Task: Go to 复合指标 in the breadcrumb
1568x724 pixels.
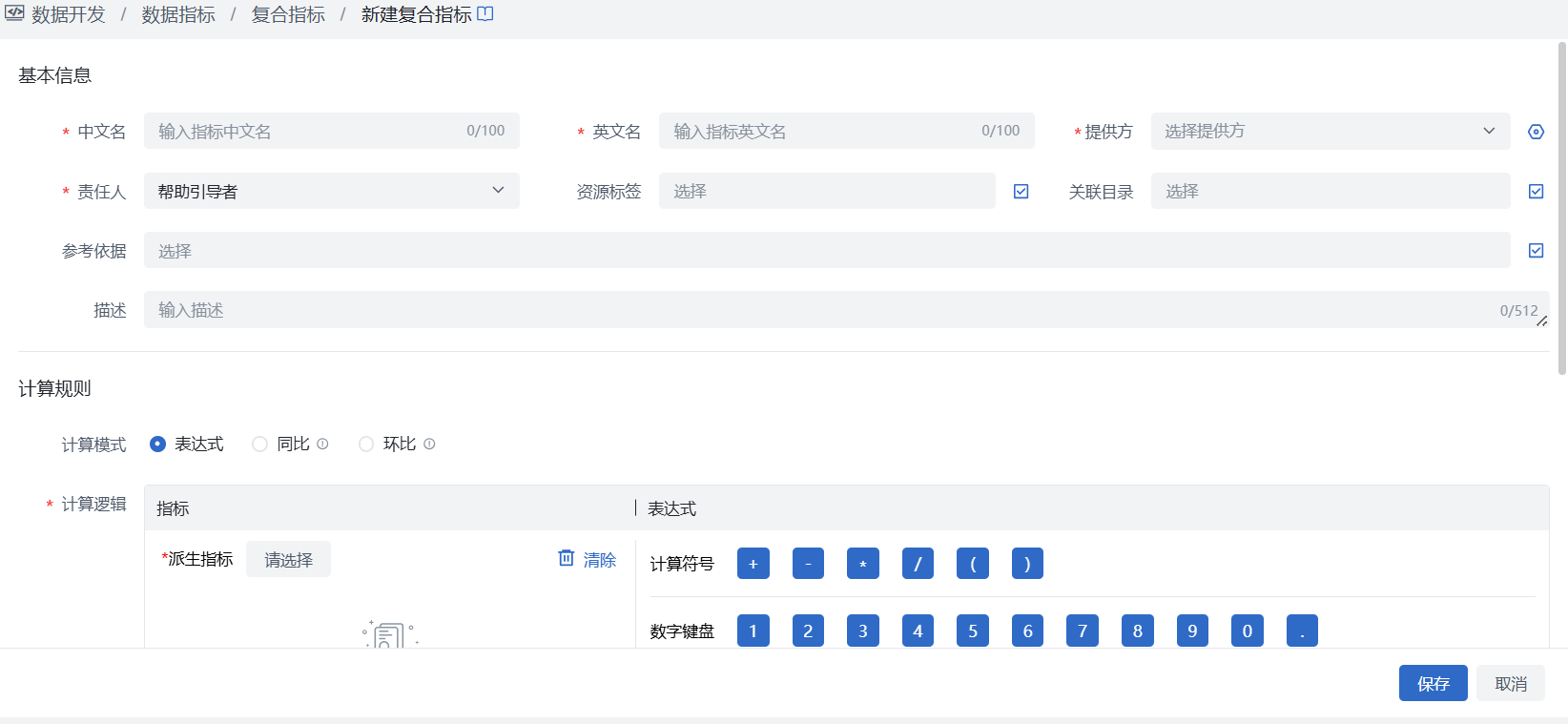Action: [x=288, y=14]
